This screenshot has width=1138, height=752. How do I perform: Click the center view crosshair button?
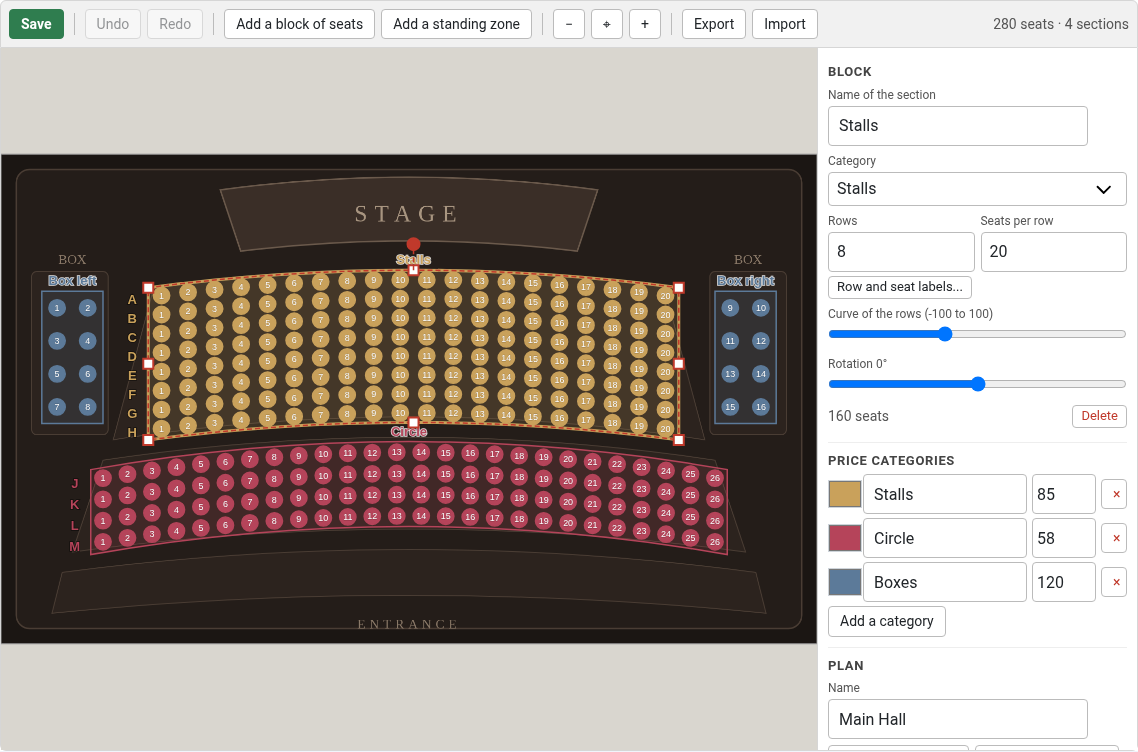tap(607, 24)
